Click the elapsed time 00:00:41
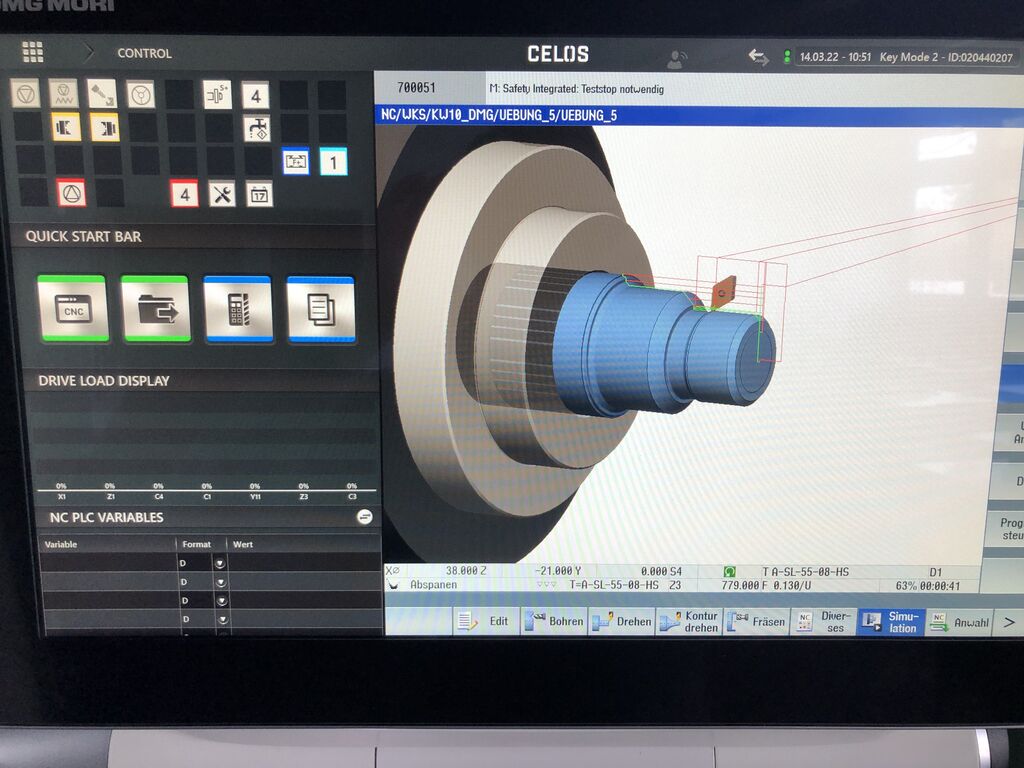Image resolution: width=1024 pixels, height=768 pixels. [x=940, y=586]
